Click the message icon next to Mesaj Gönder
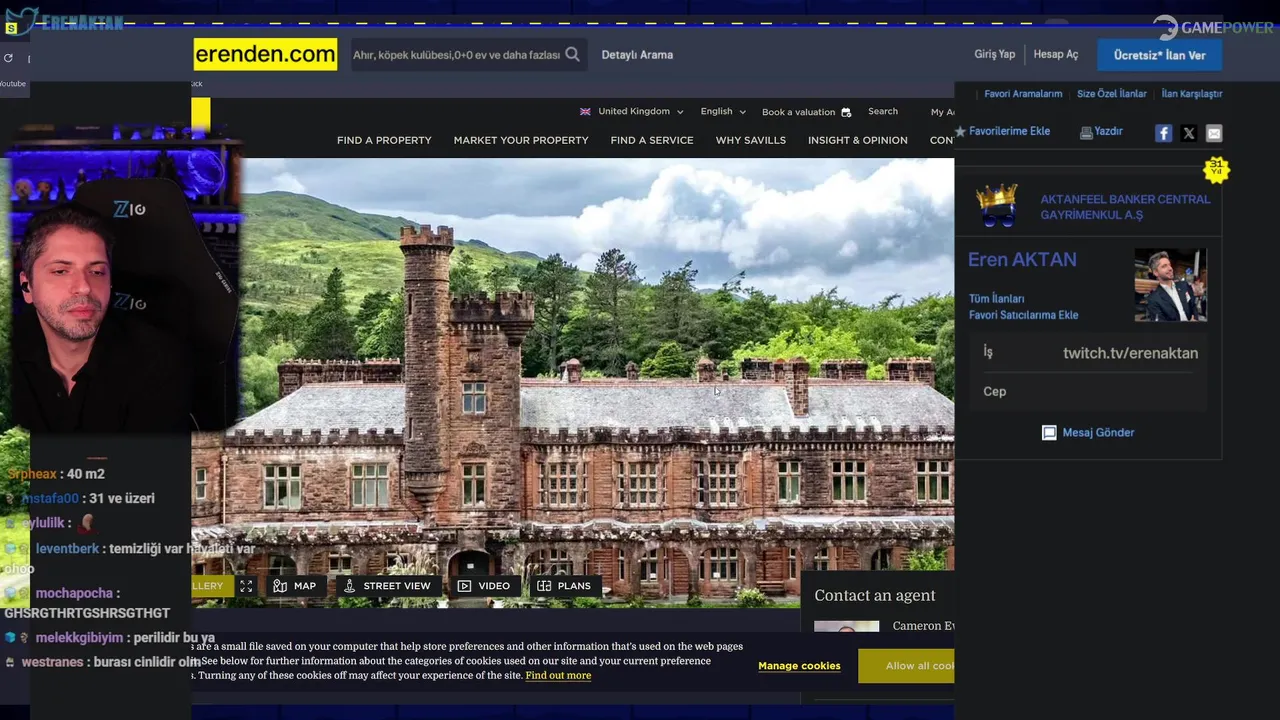 [1049, 433]
